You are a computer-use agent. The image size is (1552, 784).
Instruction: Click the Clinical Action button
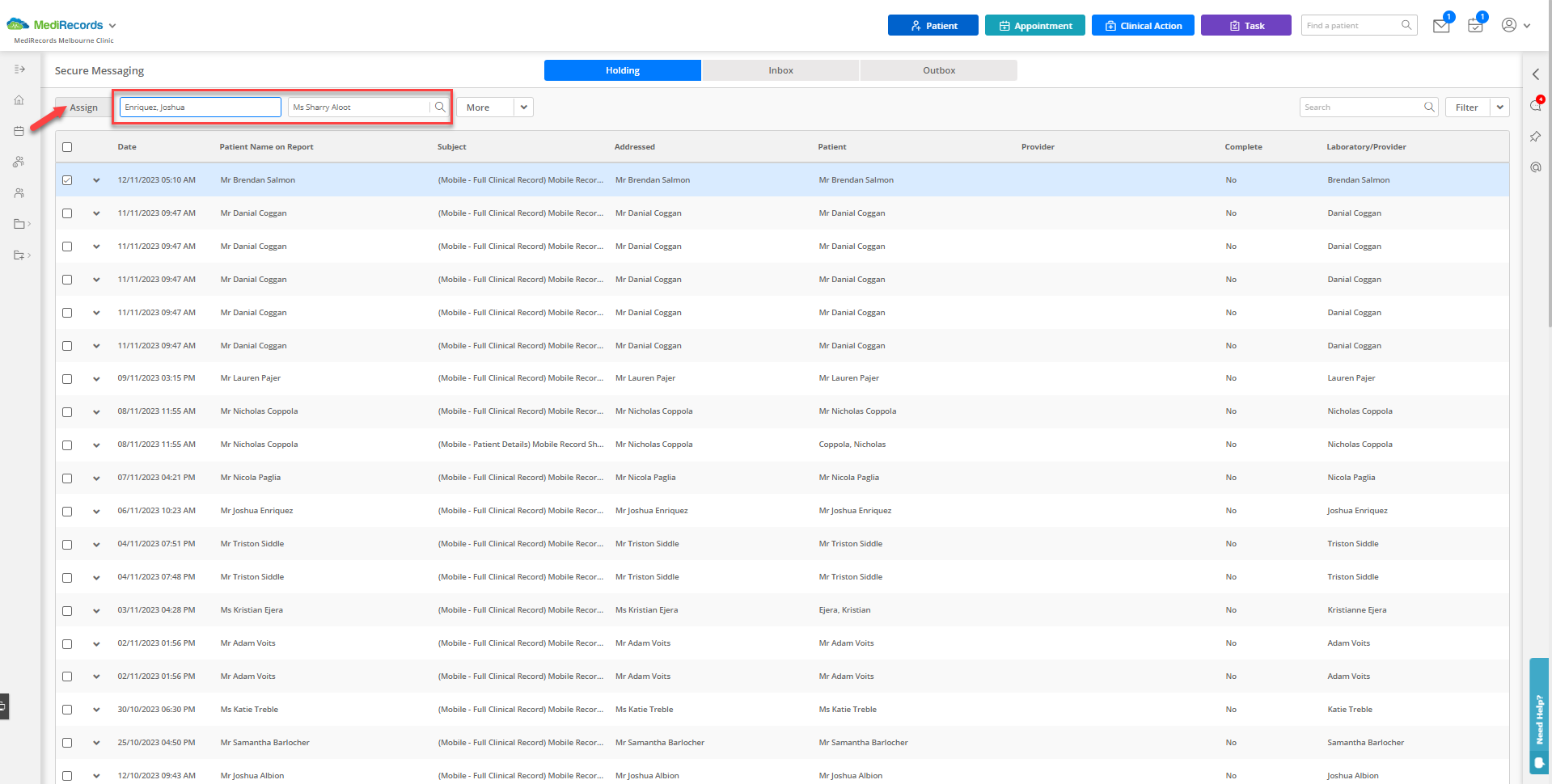tap(1143, 25)
